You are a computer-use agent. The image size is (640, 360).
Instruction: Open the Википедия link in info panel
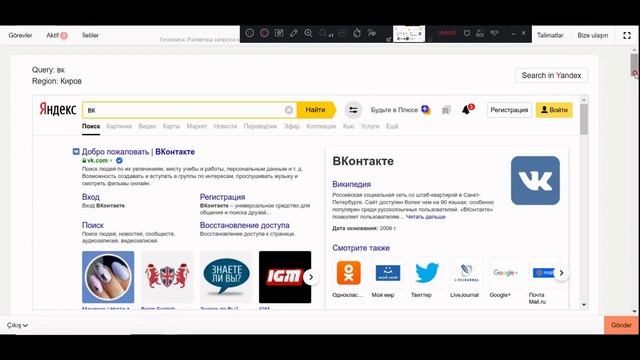click(x=351, y=184)
